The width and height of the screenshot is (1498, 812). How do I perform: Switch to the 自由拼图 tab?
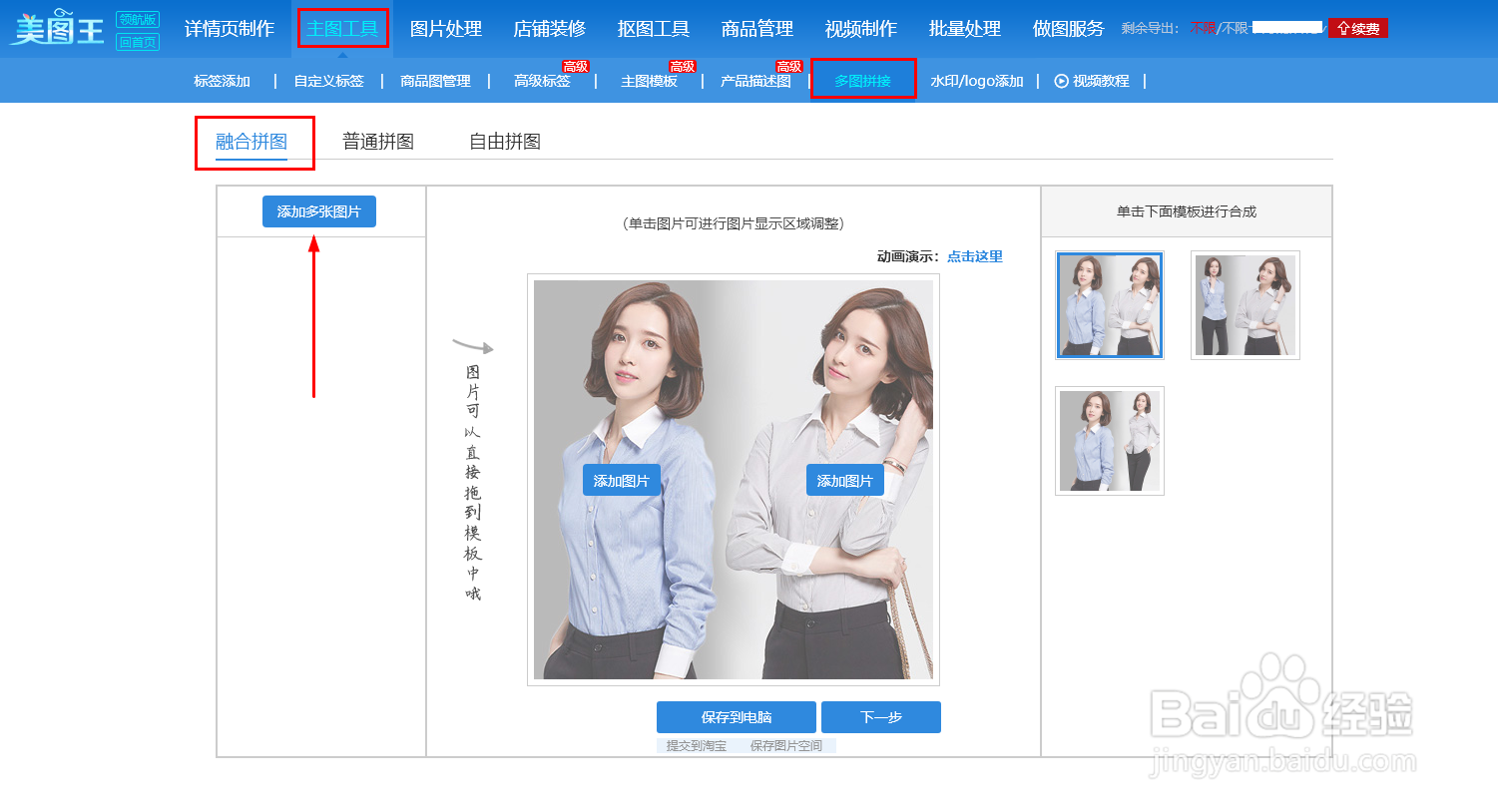point(503,142)
